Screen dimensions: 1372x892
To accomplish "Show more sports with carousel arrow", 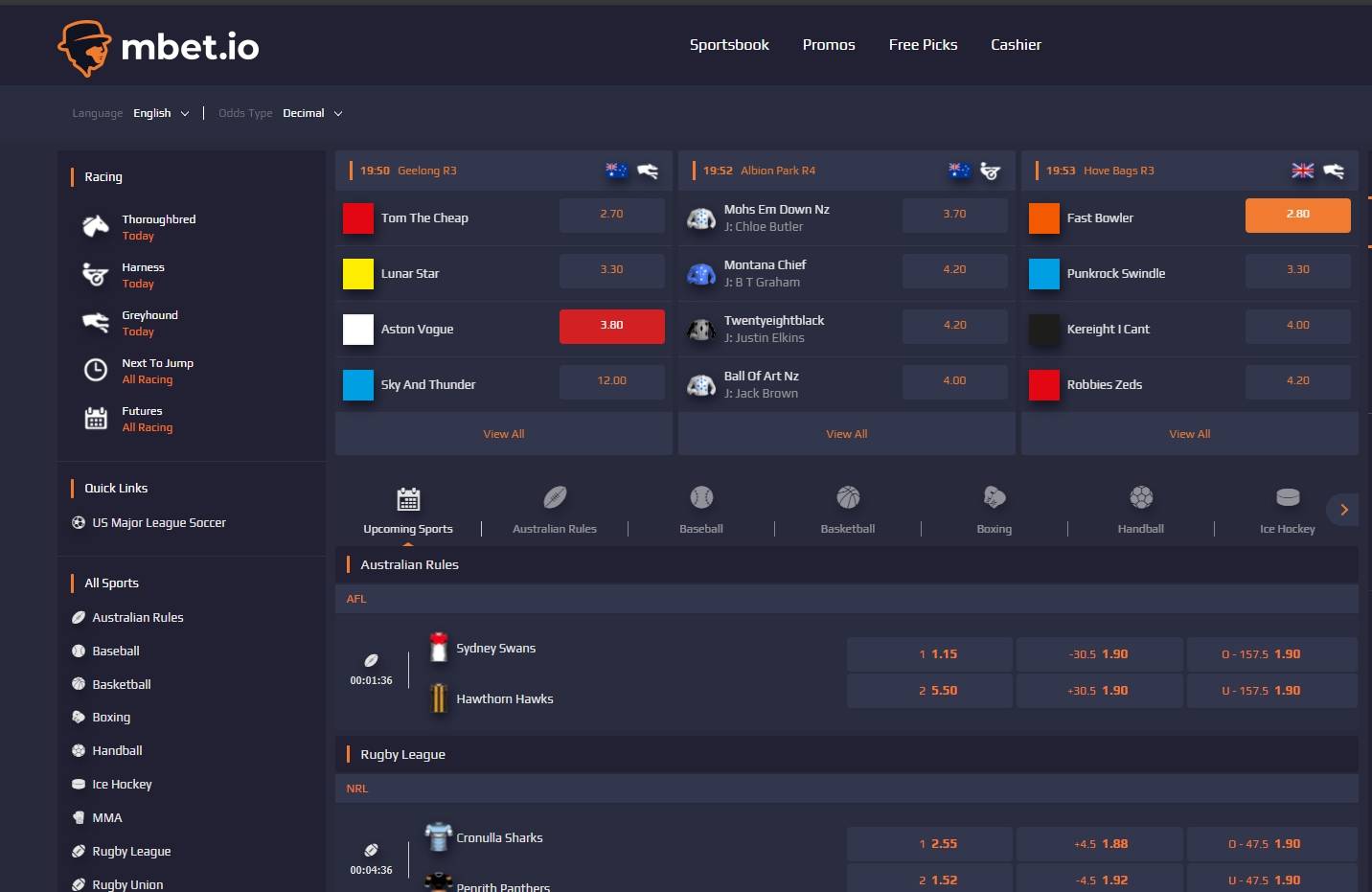I will pyautogui.click(x=1343, y=510).
